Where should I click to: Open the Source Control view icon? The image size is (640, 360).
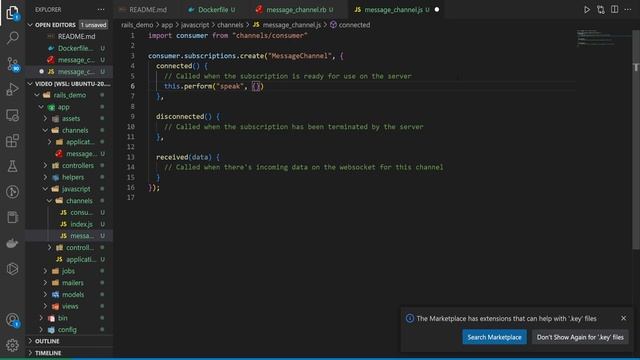coord(13,64)
